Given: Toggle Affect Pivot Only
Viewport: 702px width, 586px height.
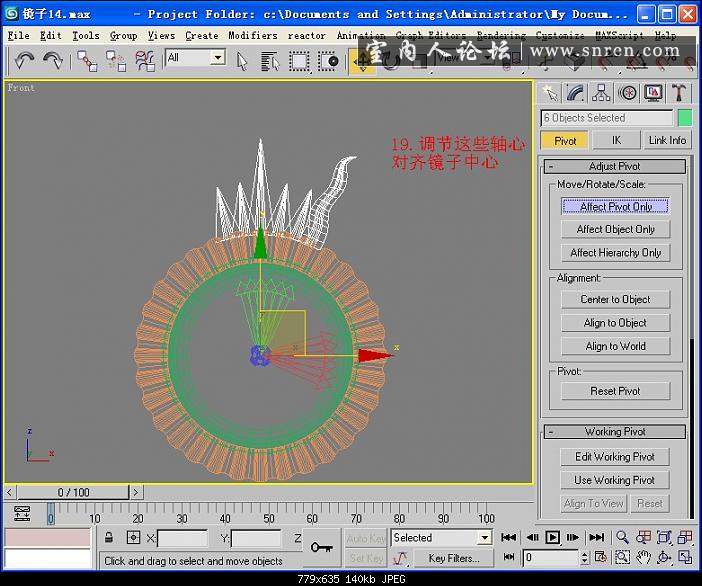Looking at the screenshot, I should tap(615, 206).
